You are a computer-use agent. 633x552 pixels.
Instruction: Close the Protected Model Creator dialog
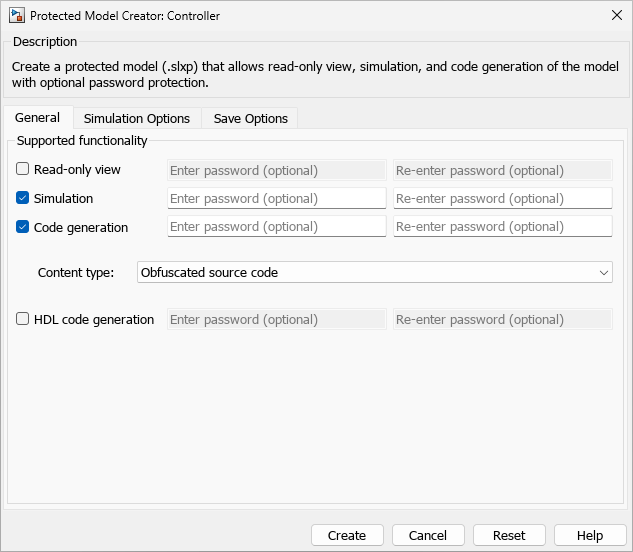[615, 16]
